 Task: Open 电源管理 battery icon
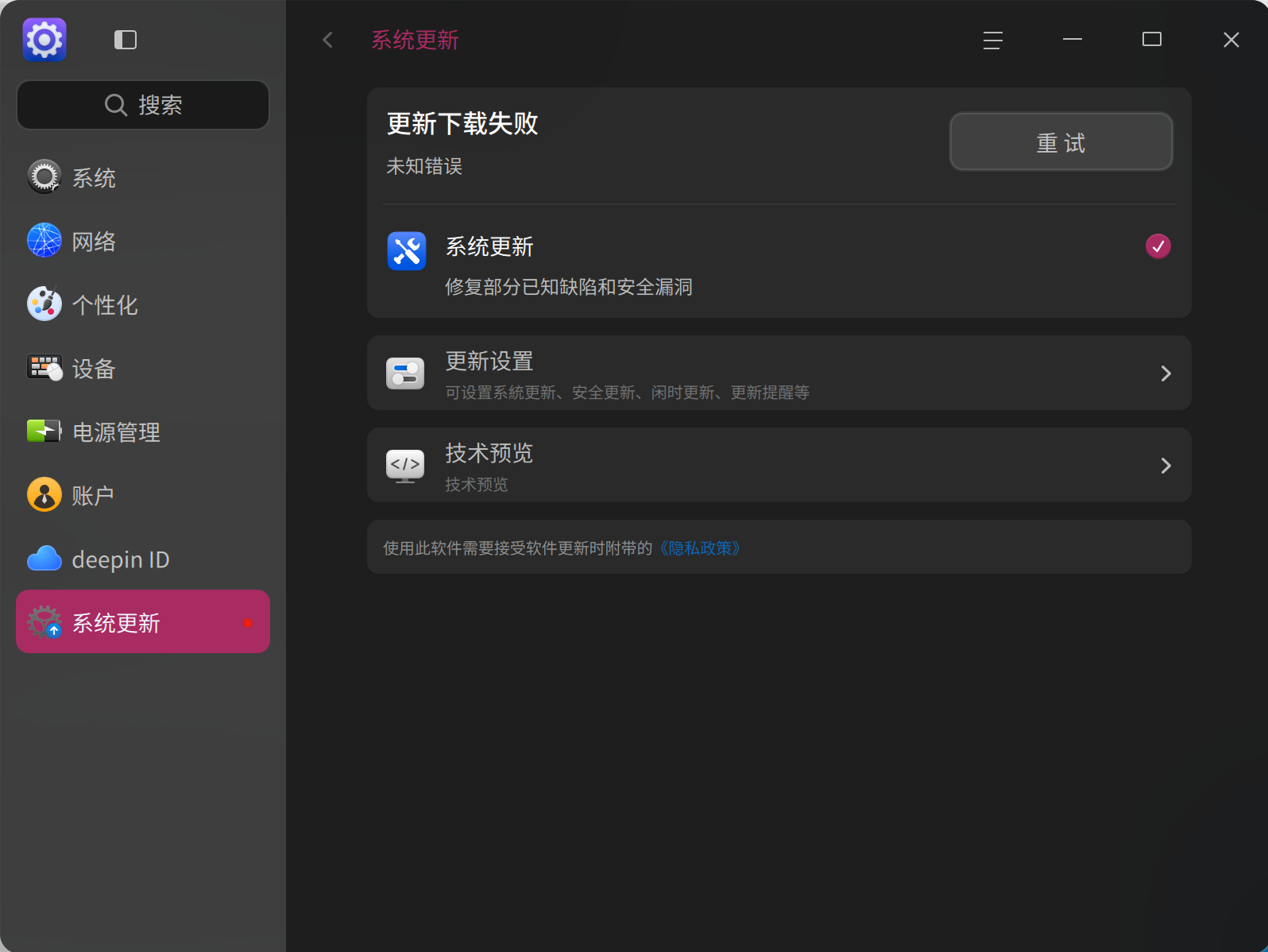tap(44, 431)
